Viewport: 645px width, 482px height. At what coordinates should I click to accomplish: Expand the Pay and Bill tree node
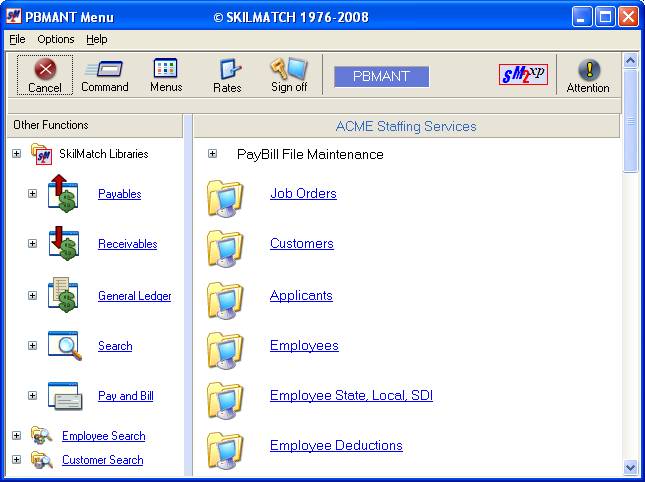pyautogui.click(x=32, y=396)
